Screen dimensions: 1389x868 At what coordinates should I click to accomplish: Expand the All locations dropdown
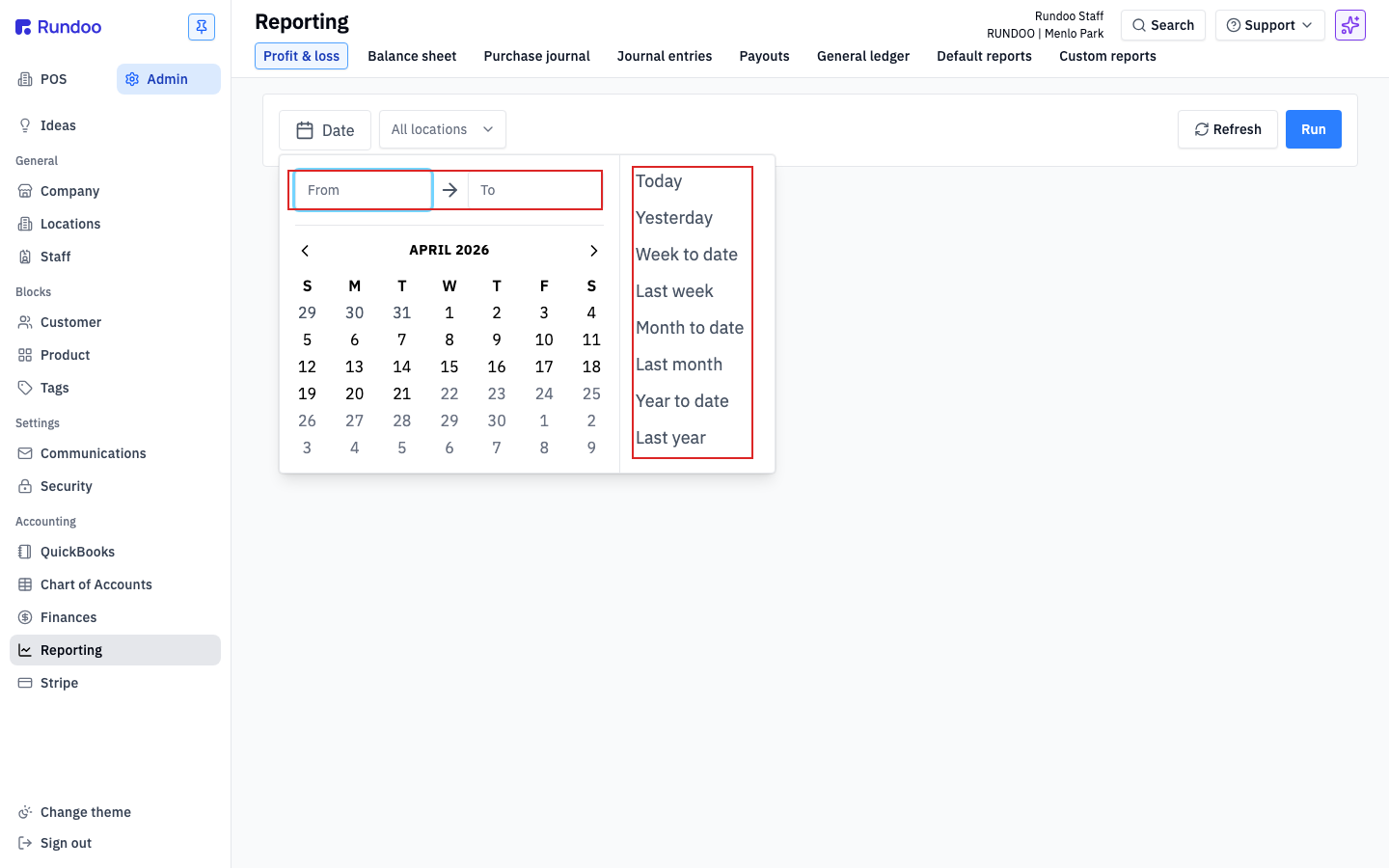click(x=443, y=129)
